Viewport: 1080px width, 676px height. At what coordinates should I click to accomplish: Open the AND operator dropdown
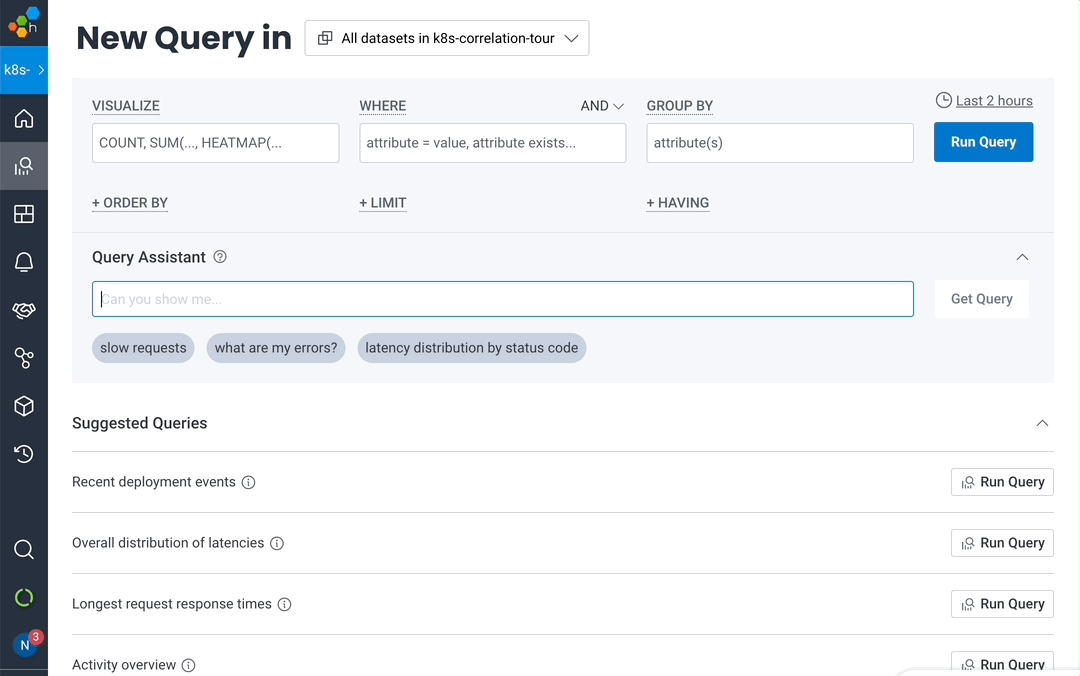[602, 106]
